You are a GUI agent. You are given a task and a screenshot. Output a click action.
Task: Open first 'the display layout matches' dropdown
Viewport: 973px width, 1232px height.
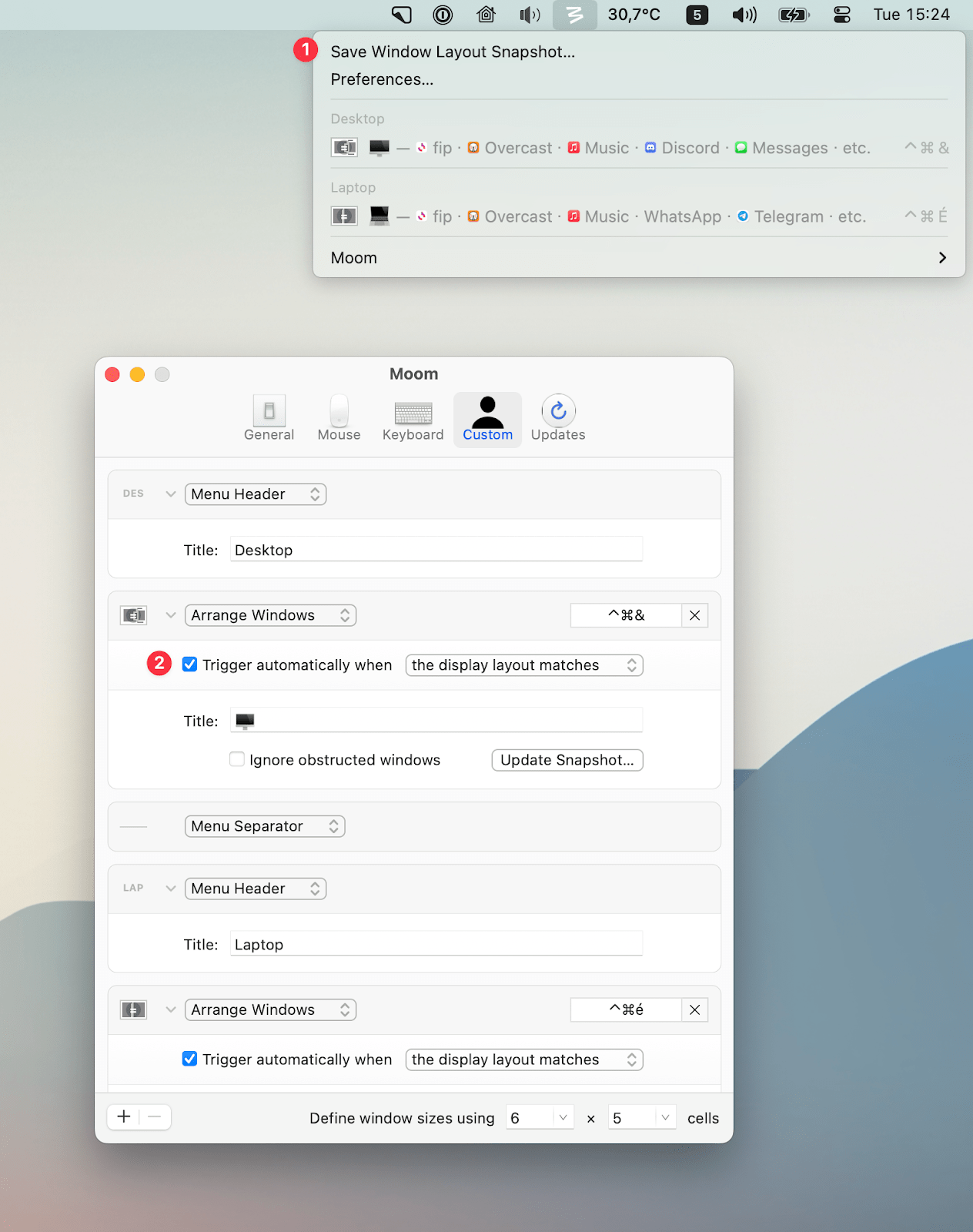tap(524, 665)
